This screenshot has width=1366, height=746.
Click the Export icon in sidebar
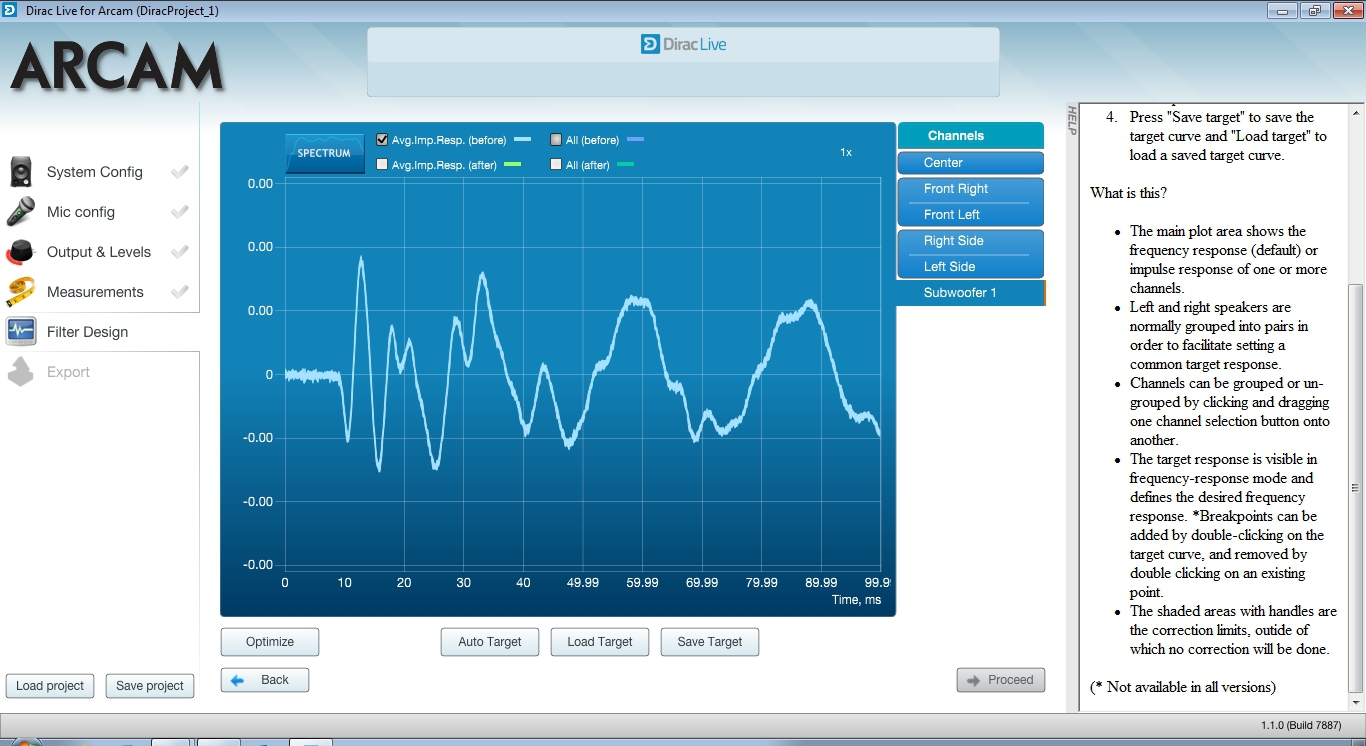pyautogui.click(x=21, y=372)
